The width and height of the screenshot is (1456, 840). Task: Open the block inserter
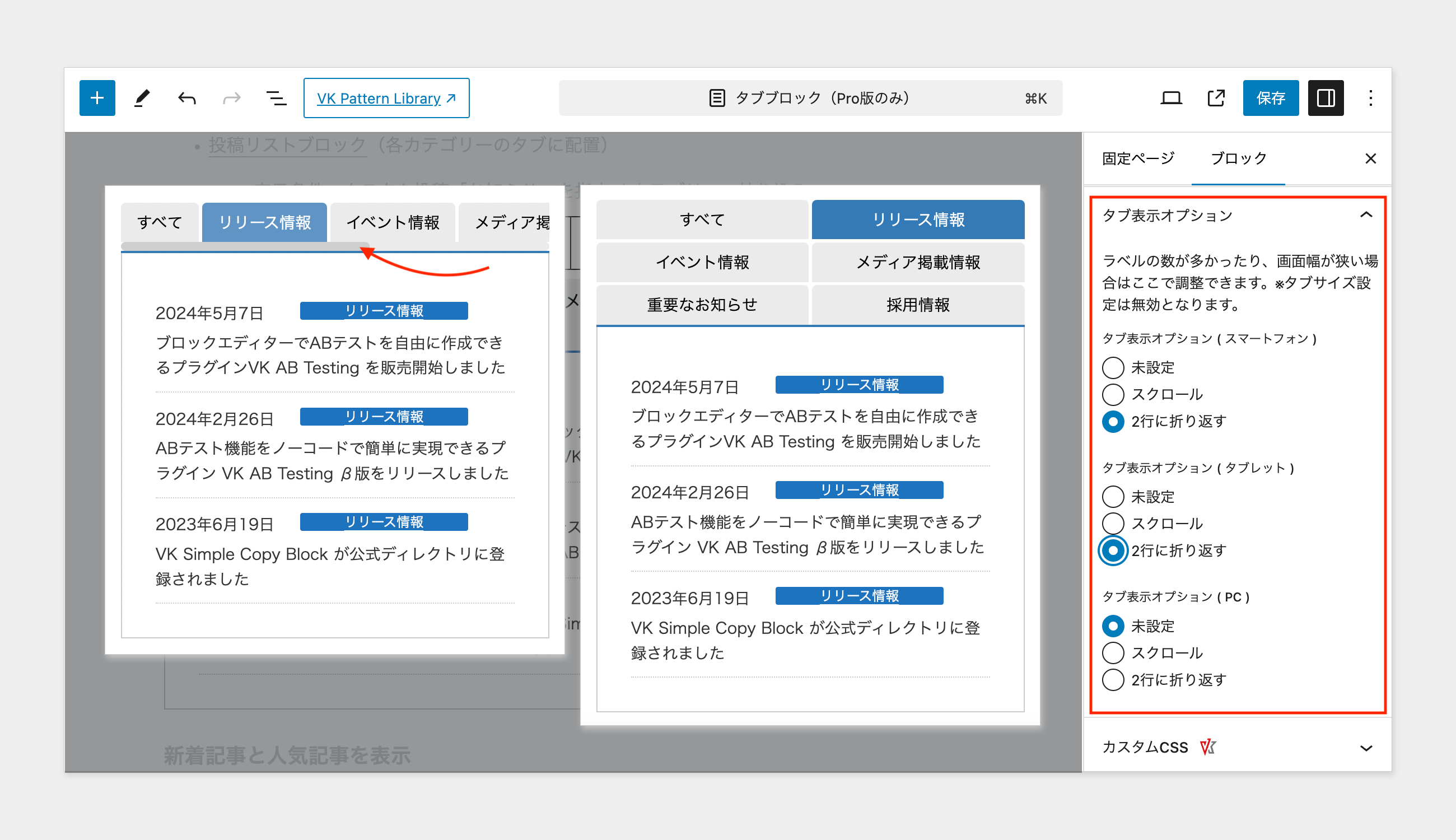(97, 98)
